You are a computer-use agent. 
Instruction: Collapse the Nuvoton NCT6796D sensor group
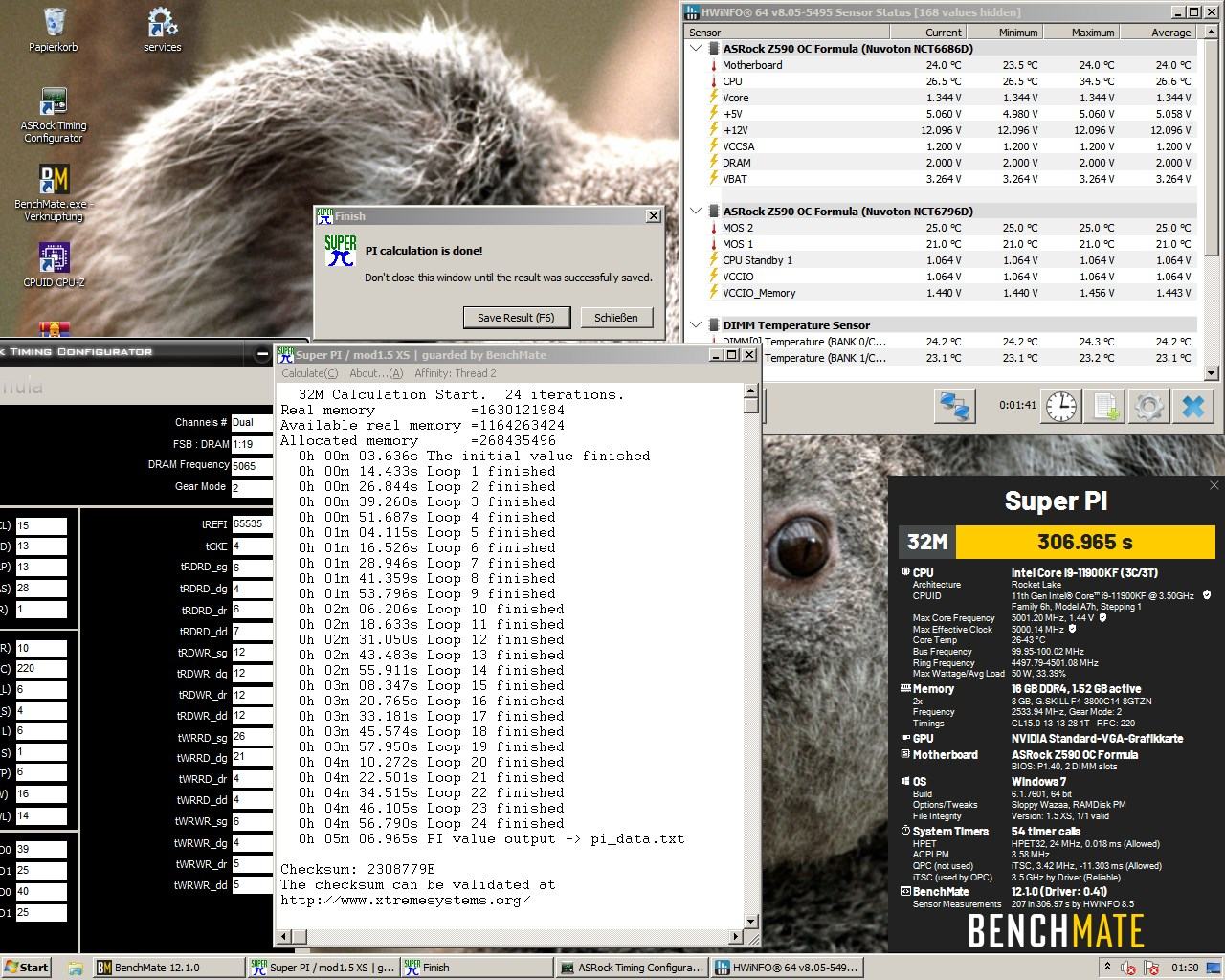tap(696, 212)
